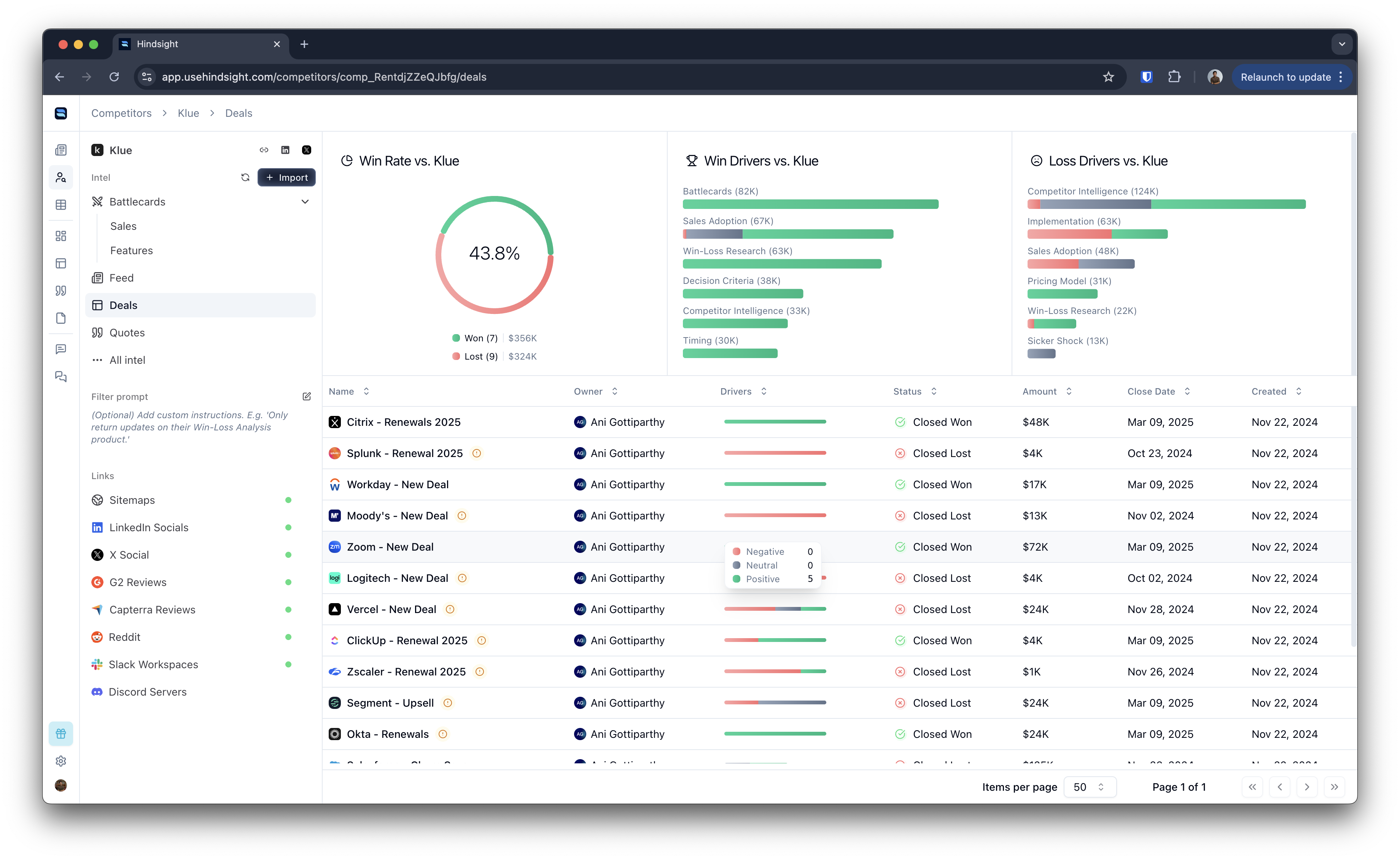Click win rate donut chart
The width and height of the screenshot is (1400, 860).
click(x=494, y=254)
